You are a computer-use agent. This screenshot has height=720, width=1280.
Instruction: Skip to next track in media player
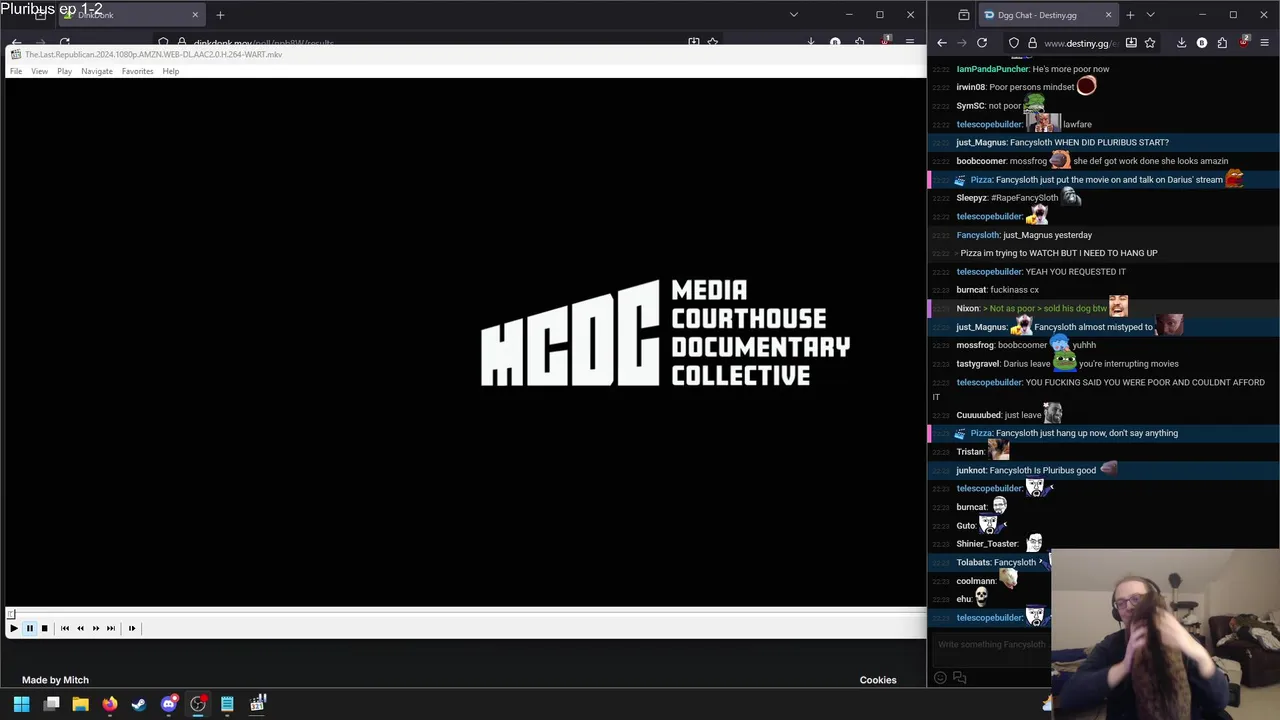(x=110, y=628)
